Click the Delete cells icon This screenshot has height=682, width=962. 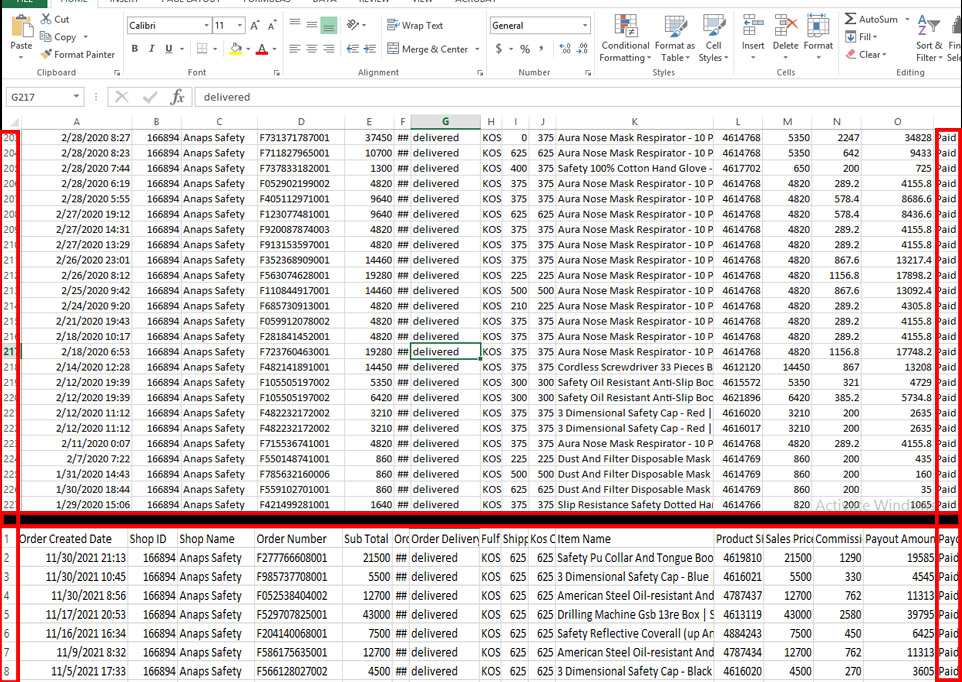pos(785,26)
